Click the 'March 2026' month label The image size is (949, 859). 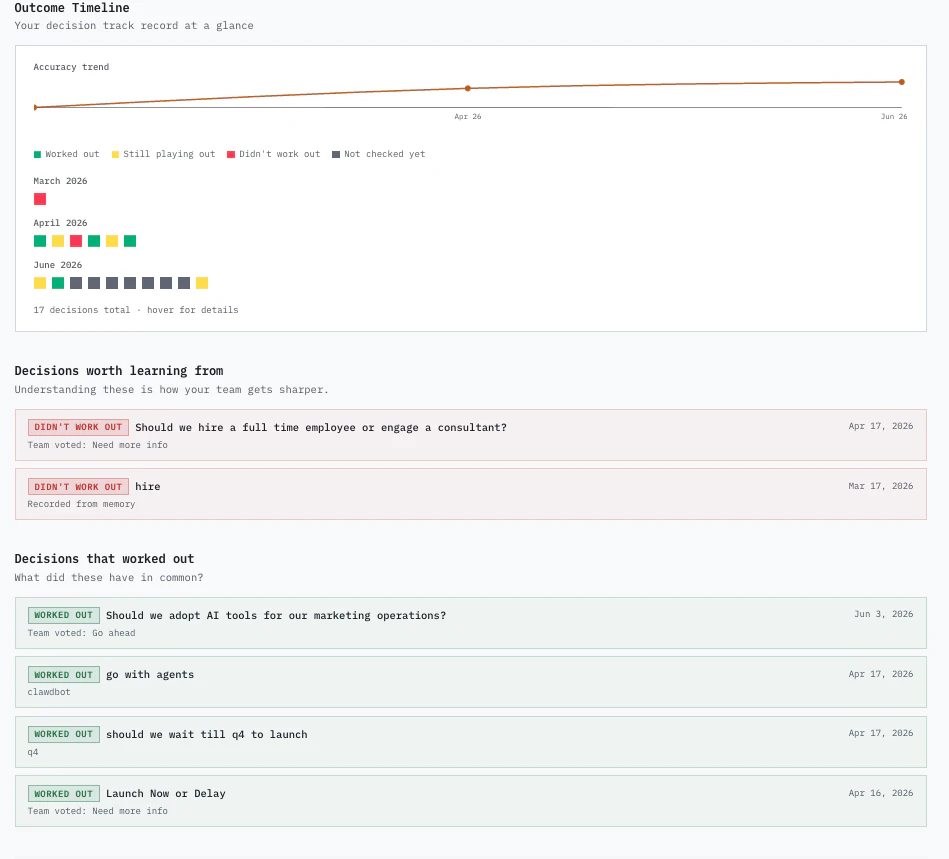pyautogui.click(x=60, y=181)
